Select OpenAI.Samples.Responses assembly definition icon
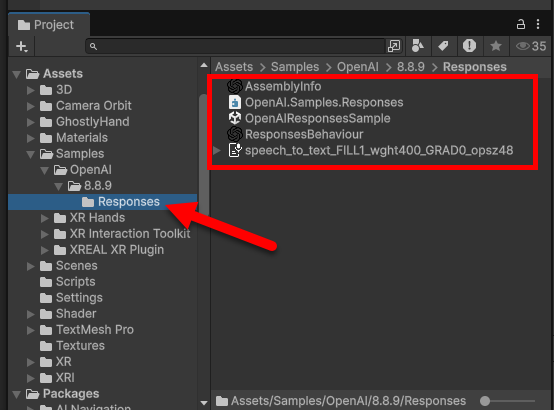Viewport: 554px width, 410px height. click(x=235, y=102)
